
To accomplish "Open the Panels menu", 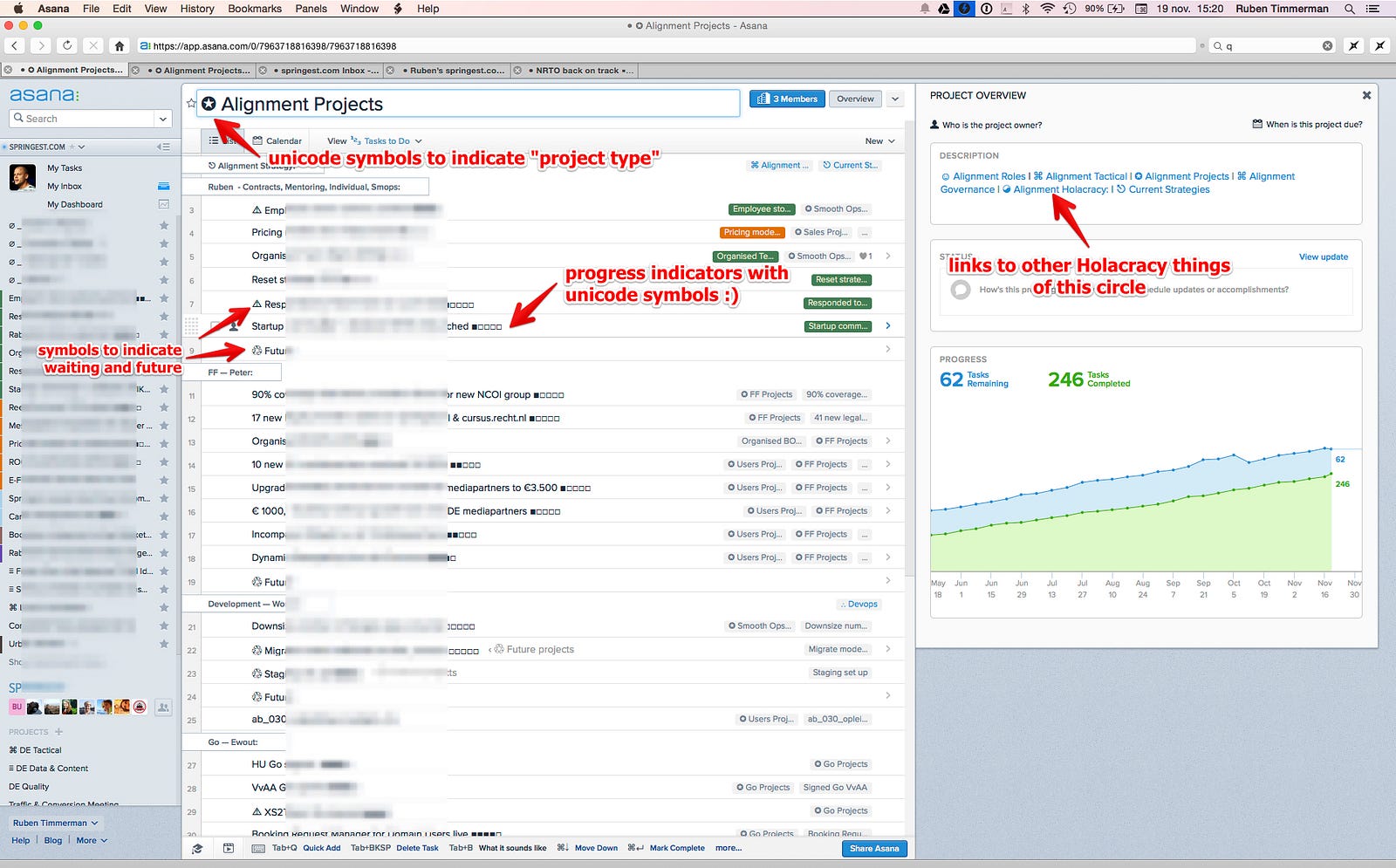I will pos(311,9).
